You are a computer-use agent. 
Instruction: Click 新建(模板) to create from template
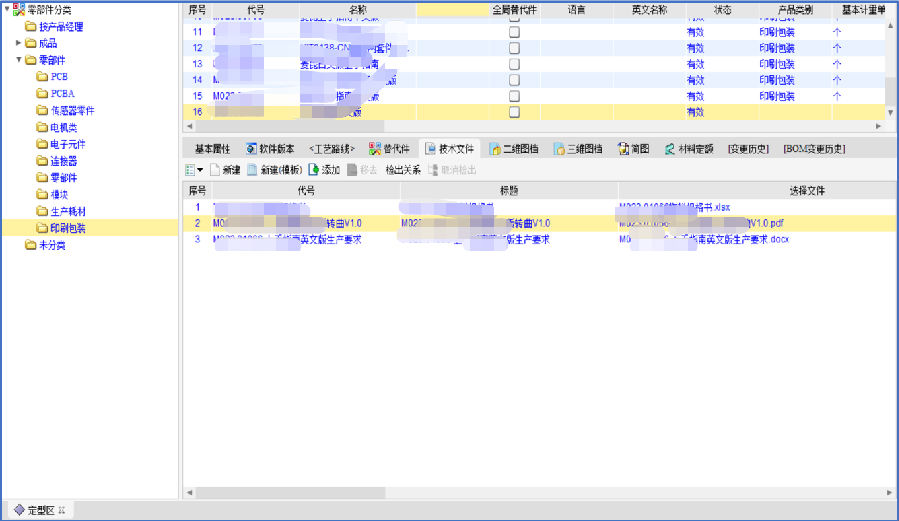275,170
